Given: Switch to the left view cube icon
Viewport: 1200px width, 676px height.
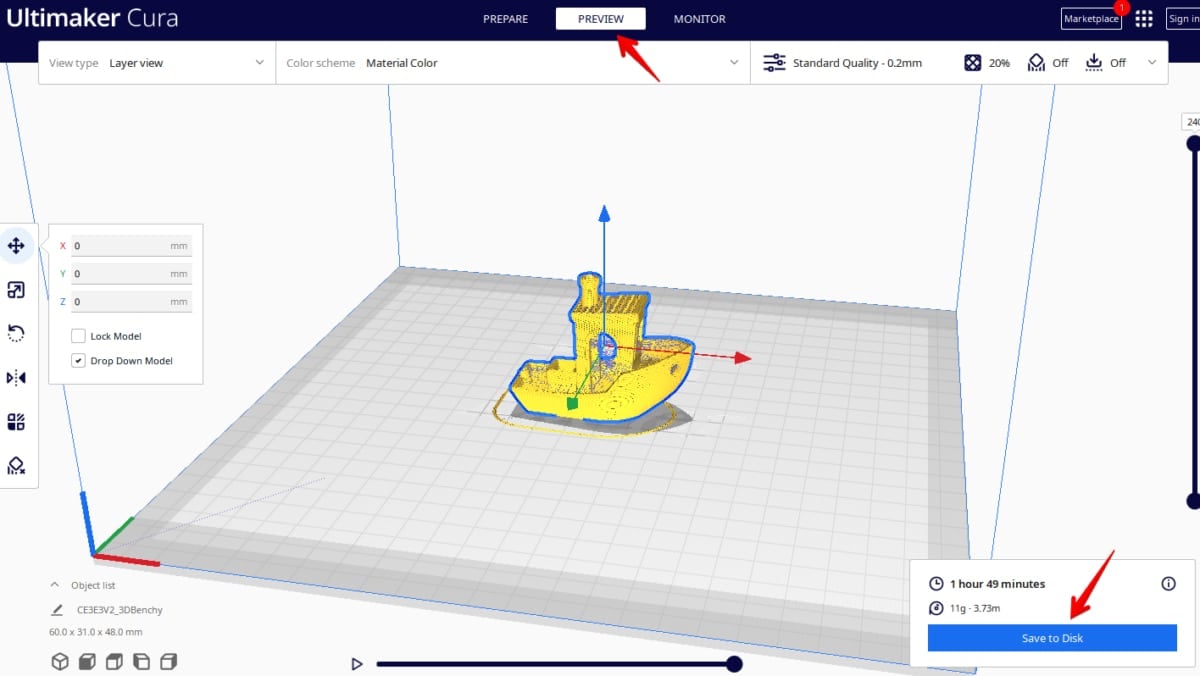Looking at the screenshot, I should tap(141, 661).
